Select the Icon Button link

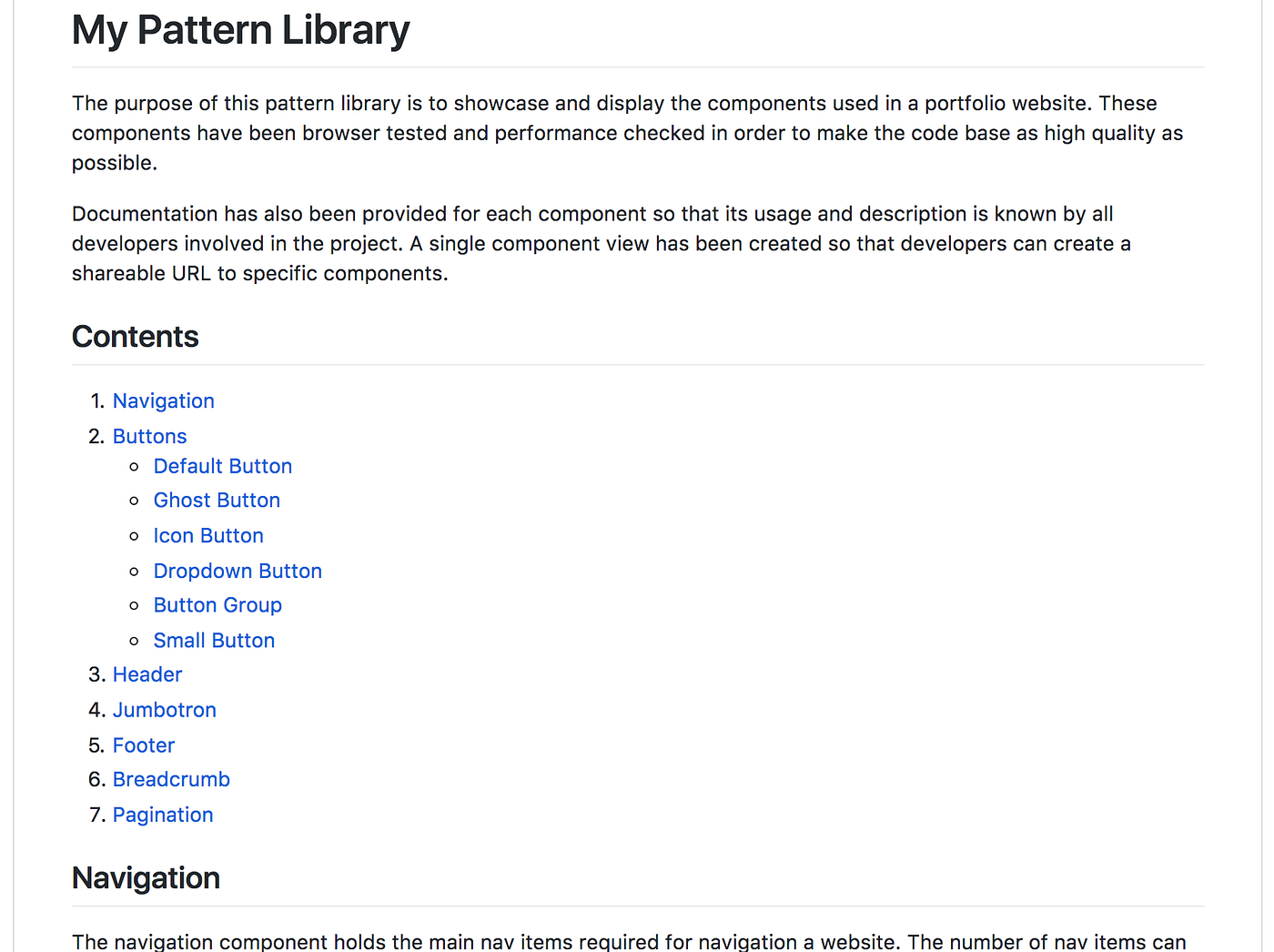[x=208, y=535]
